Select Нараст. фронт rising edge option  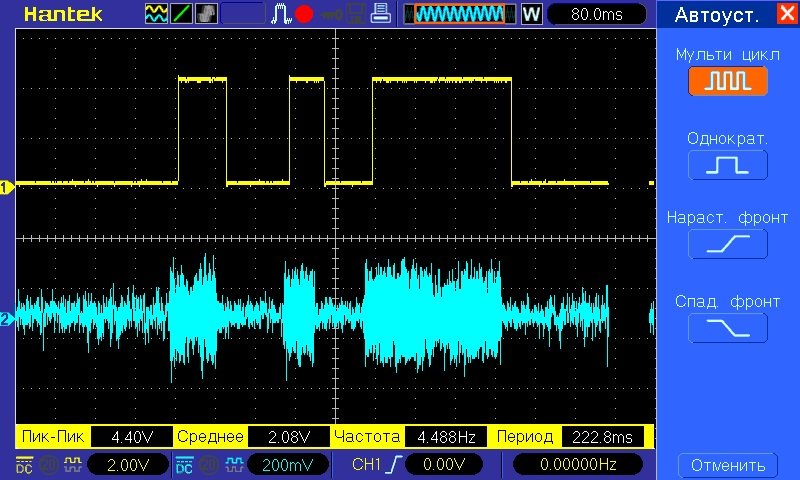coord(727,244)
